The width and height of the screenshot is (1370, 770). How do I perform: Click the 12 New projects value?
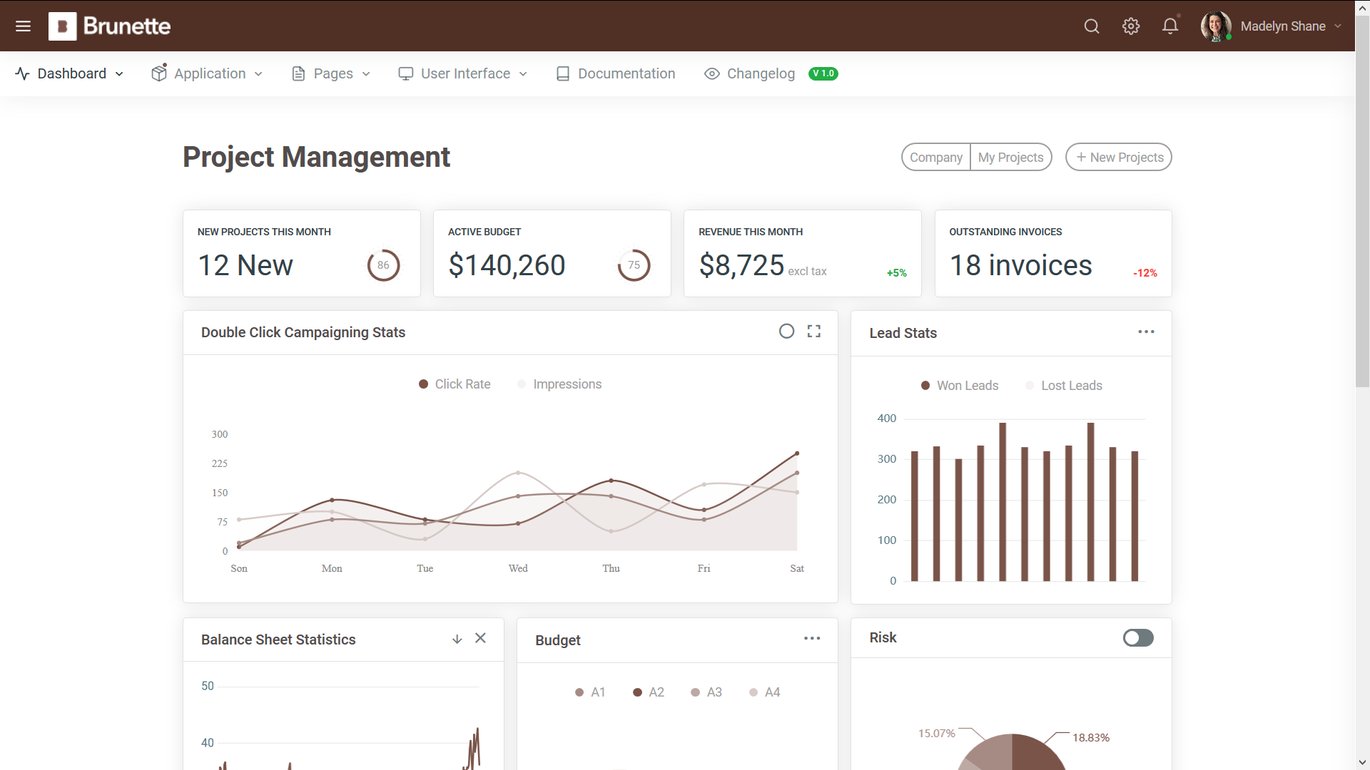coord(245,265)
